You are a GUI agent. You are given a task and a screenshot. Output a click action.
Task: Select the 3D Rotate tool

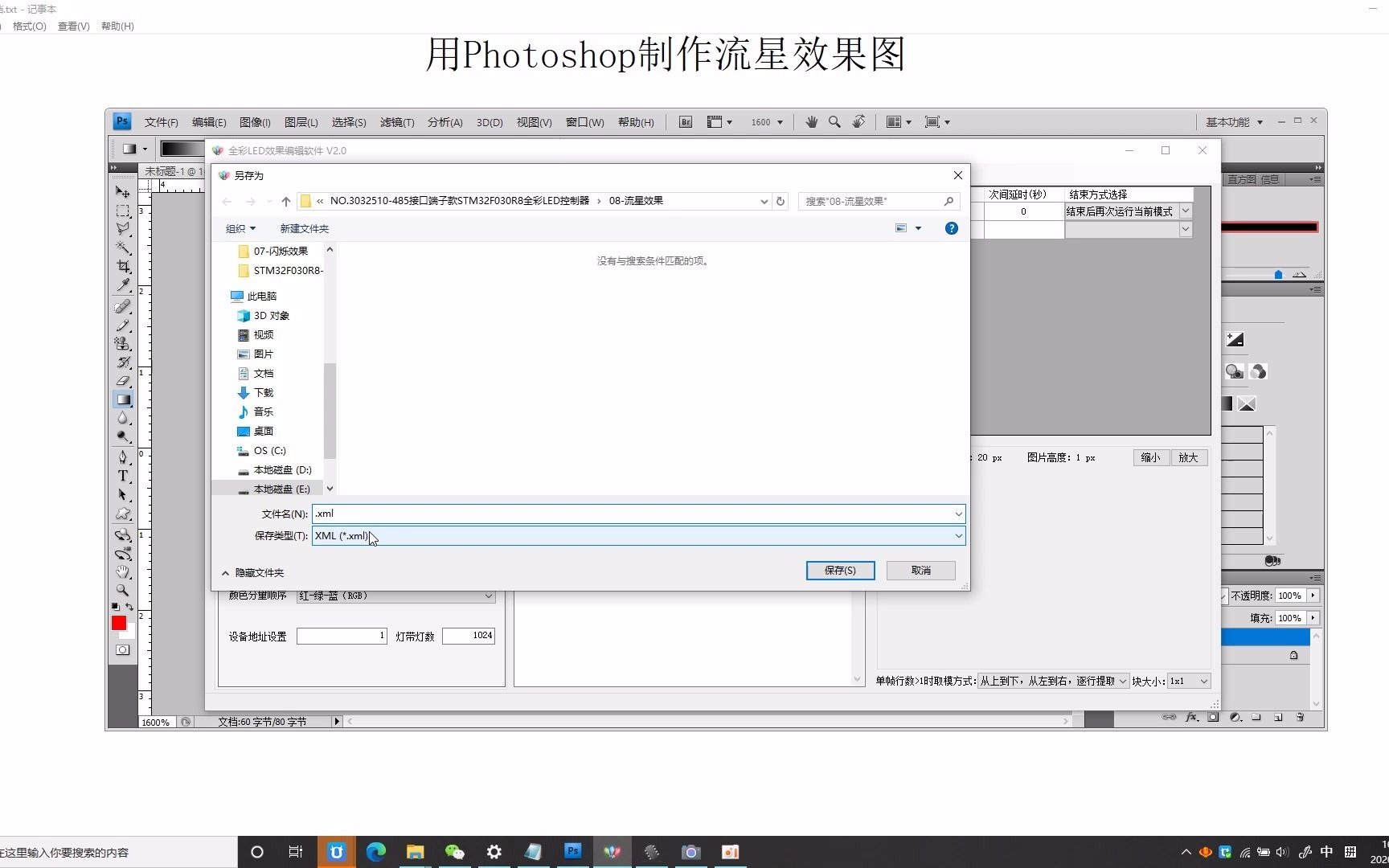[122, 535]
